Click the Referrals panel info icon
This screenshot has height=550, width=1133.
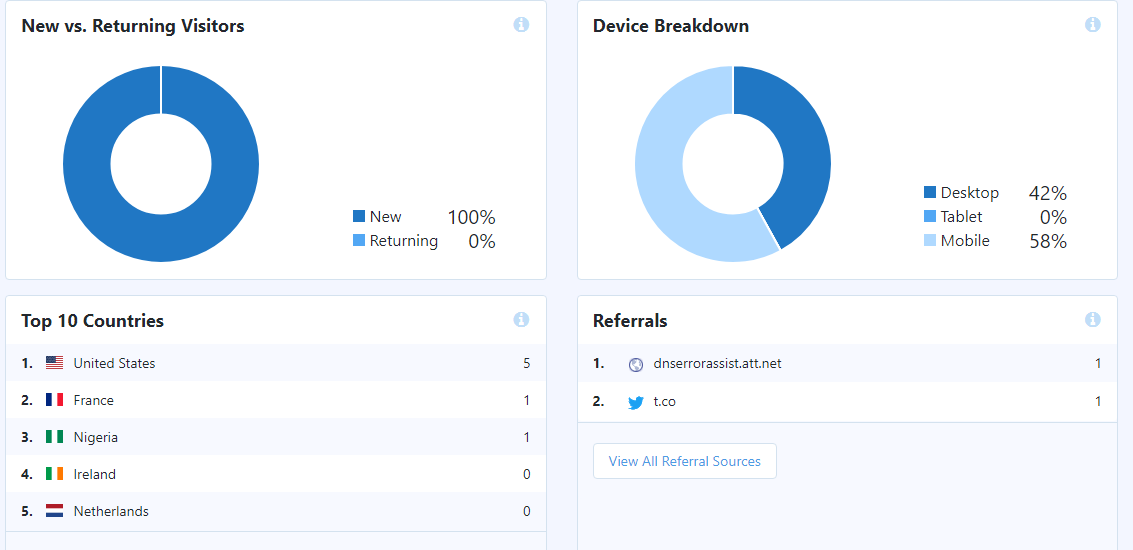[1093, 319]
